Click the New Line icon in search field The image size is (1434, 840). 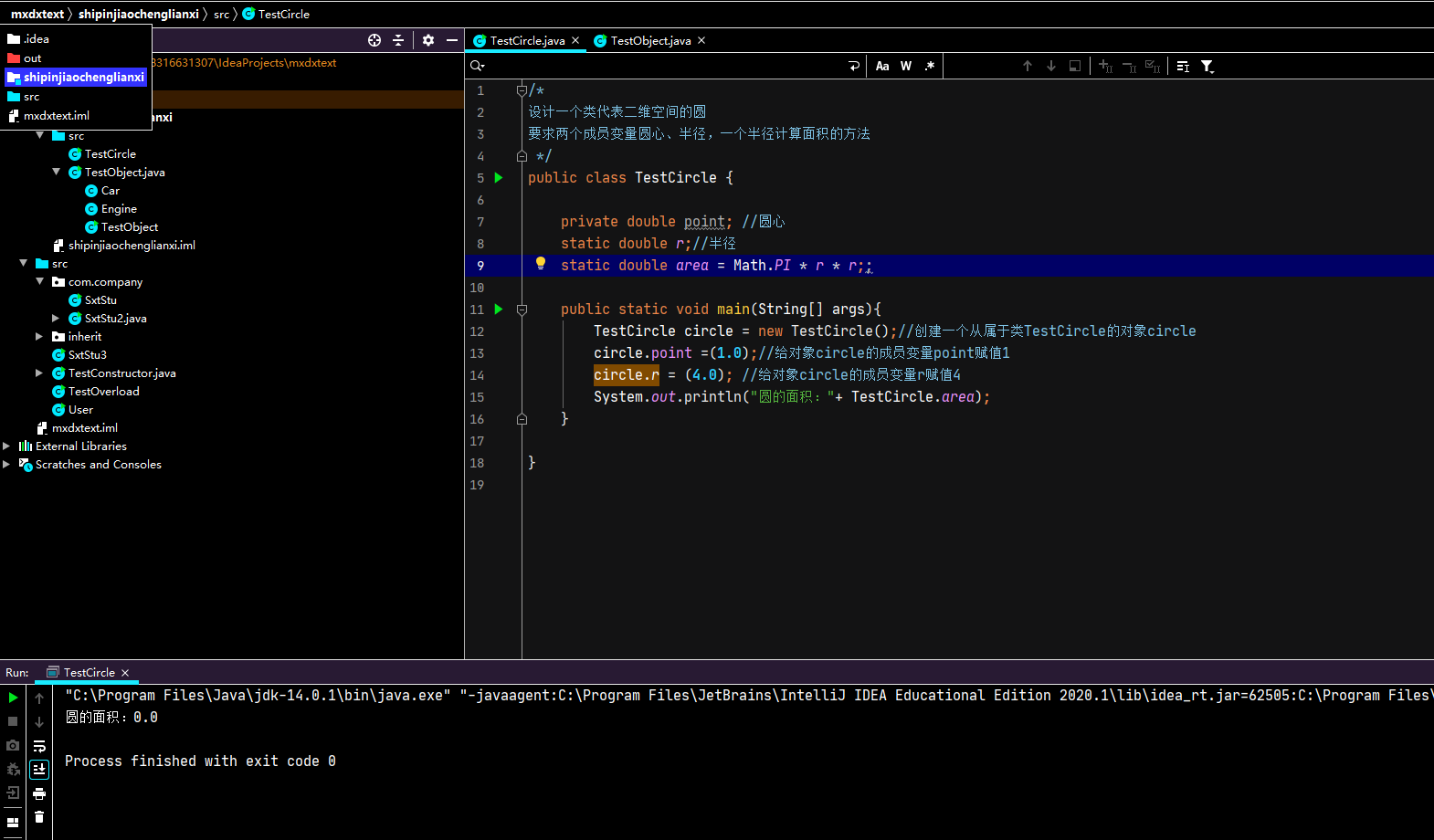(854, 66)
